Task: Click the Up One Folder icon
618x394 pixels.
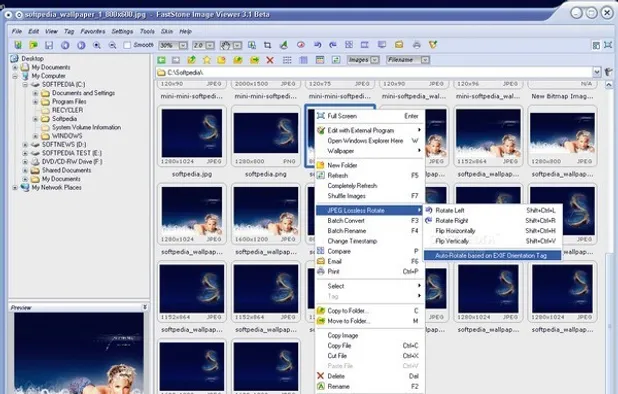Action: click(x=192, y=60)
